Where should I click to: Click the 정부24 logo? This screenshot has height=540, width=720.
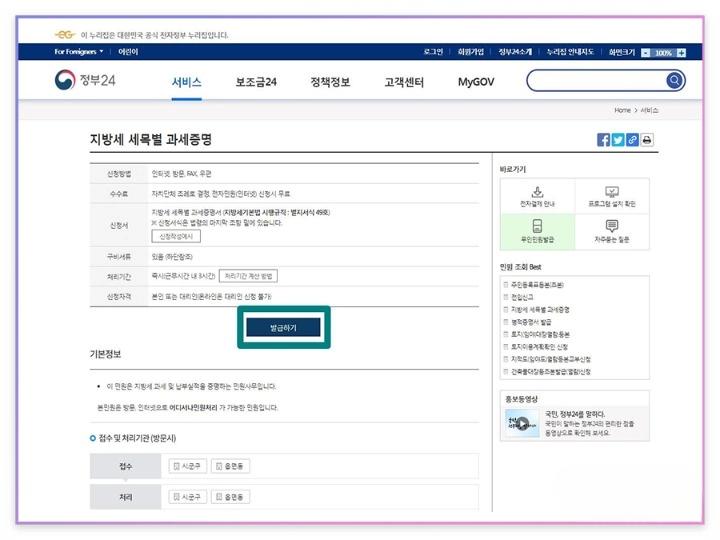point(85,80)
